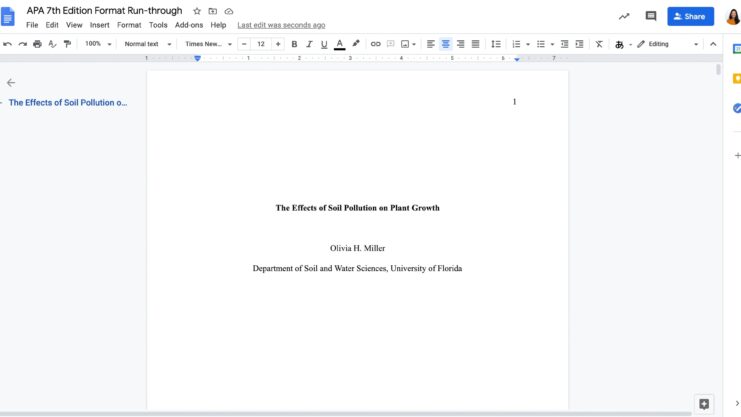741x417 pixels.
Task: Open the Tools menu
Action: [x=158, y=25]
